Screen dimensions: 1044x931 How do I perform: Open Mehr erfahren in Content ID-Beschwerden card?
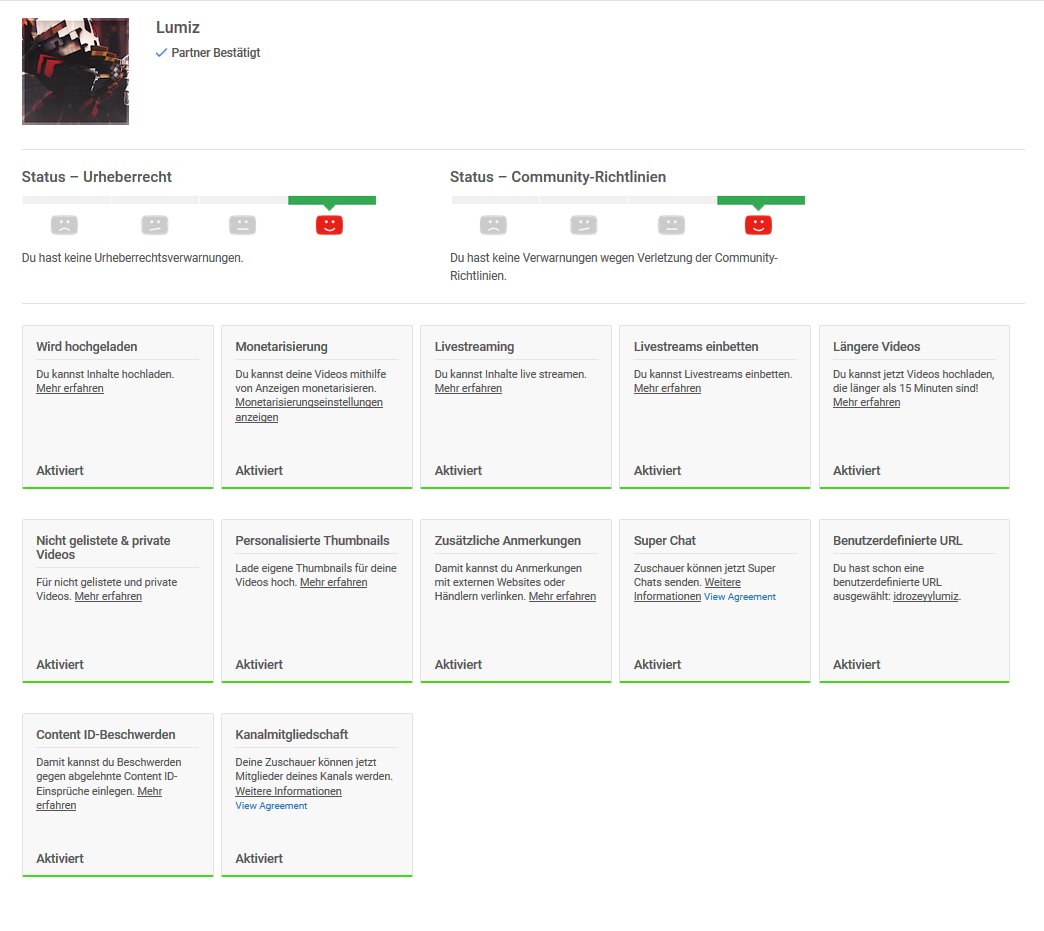tap(99, 798)
